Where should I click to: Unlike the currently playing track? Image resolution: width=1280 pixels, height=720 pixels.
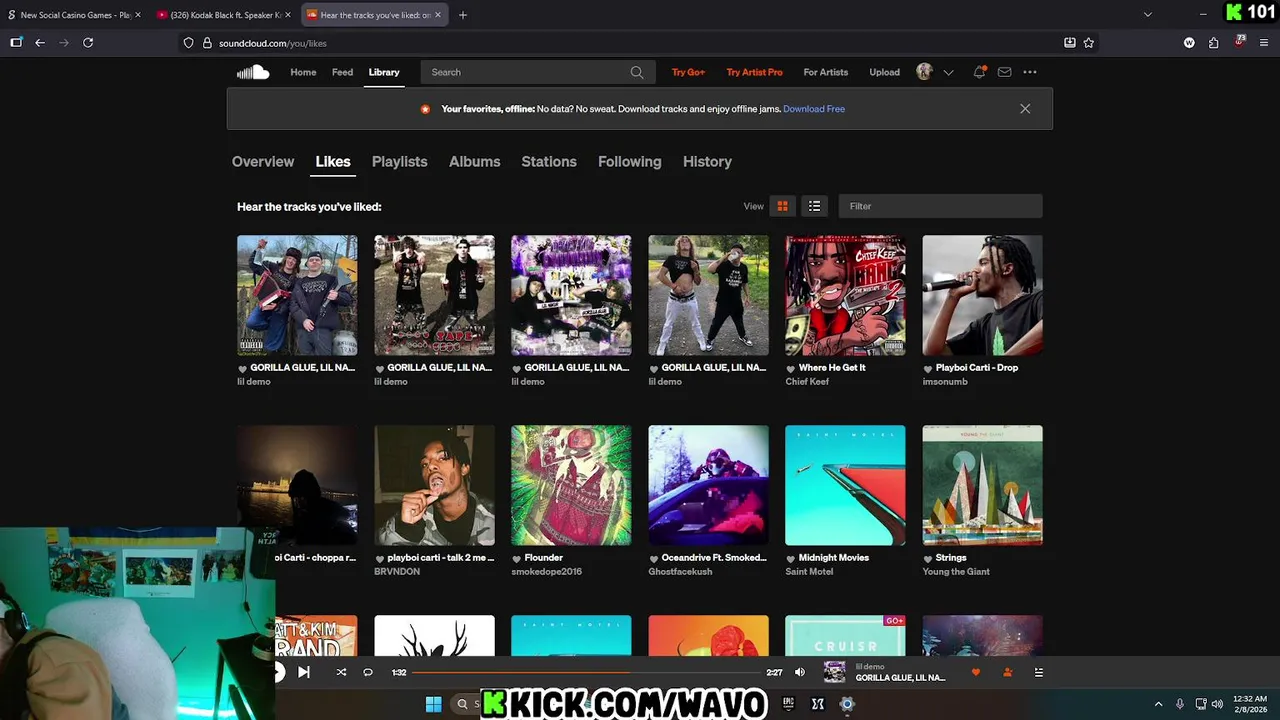pyautogui.click(x=976, y=673)
